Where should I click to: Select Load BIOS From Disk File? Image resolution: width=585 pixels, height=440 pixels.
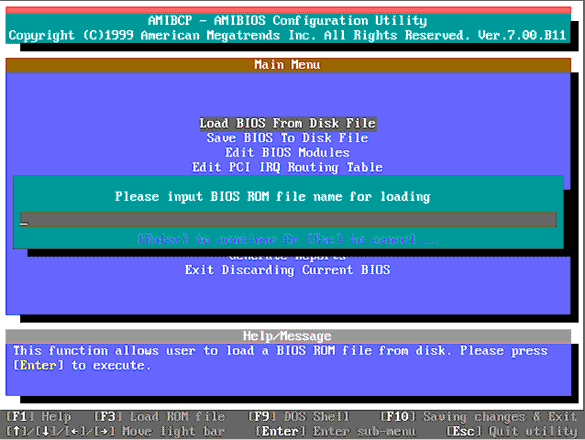(288, 124)
